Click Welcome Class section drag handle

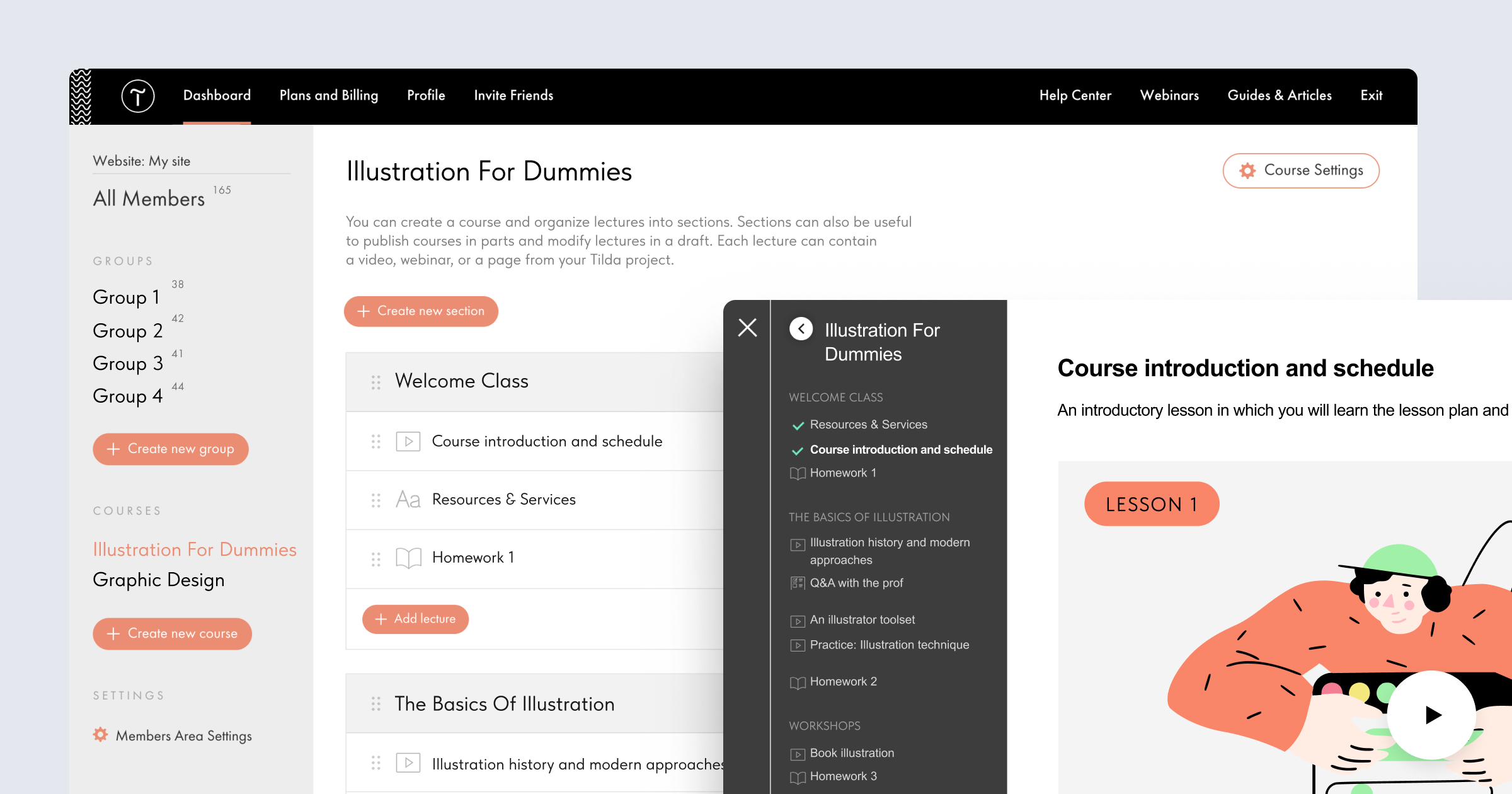pos(376,382)
